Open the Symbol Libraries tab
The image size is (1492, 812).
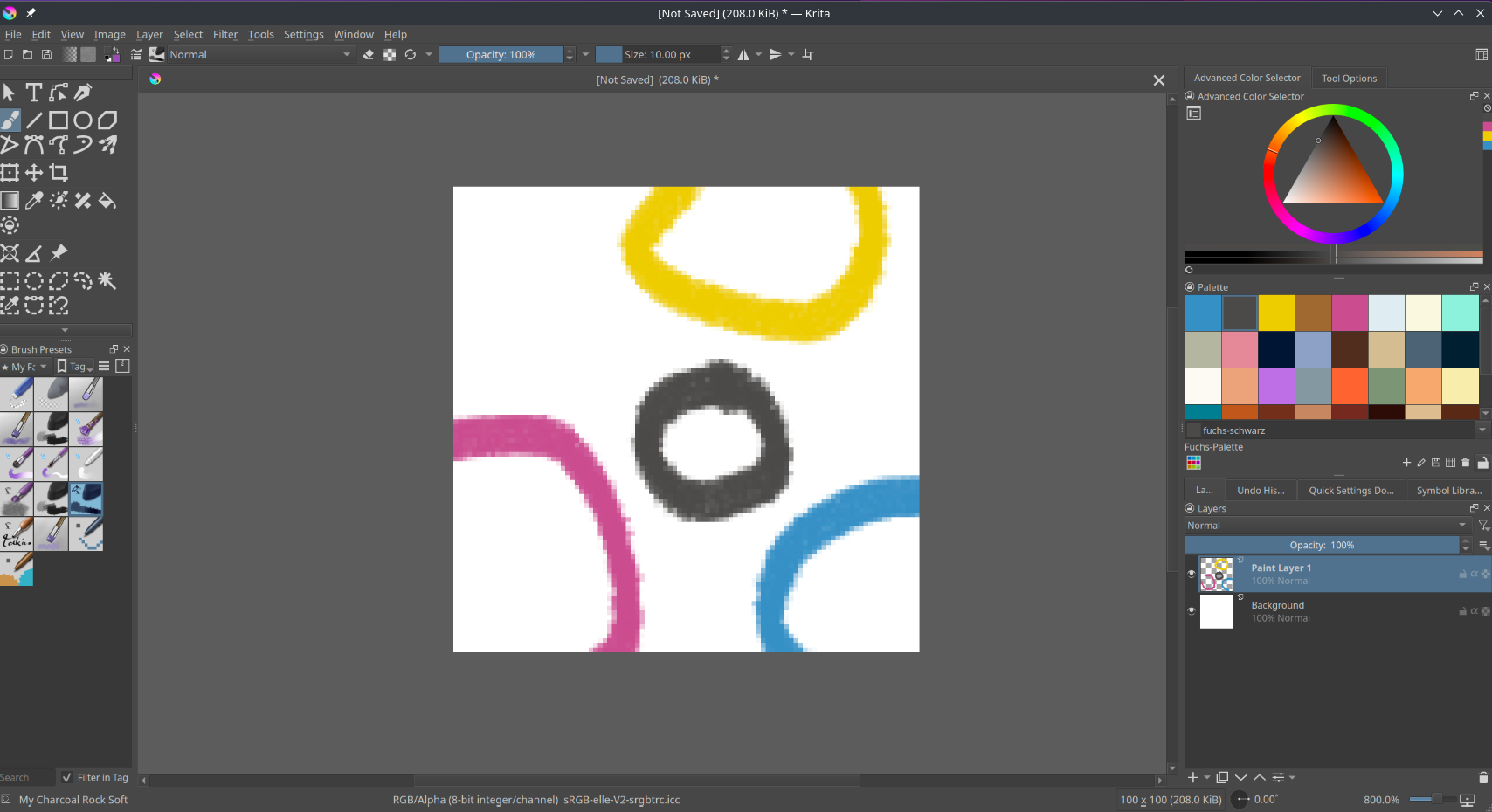click(1448, 491)
